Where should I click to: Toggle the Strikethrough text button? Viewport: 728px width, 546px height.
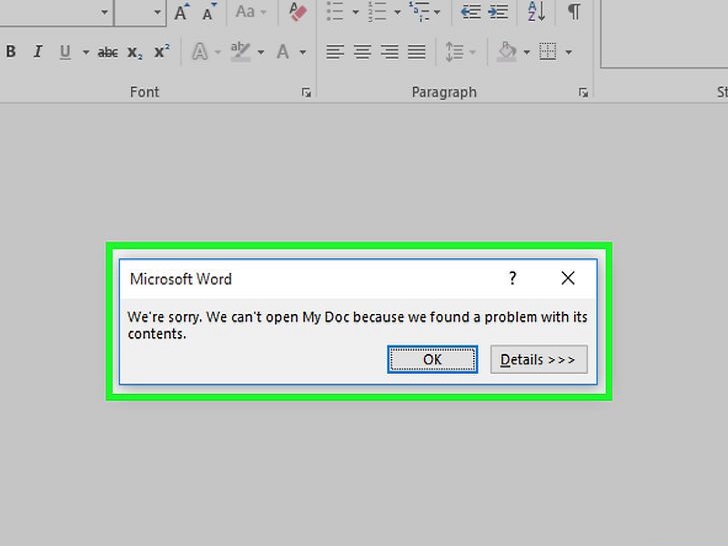pyautogui.click(x=108, y=52)
